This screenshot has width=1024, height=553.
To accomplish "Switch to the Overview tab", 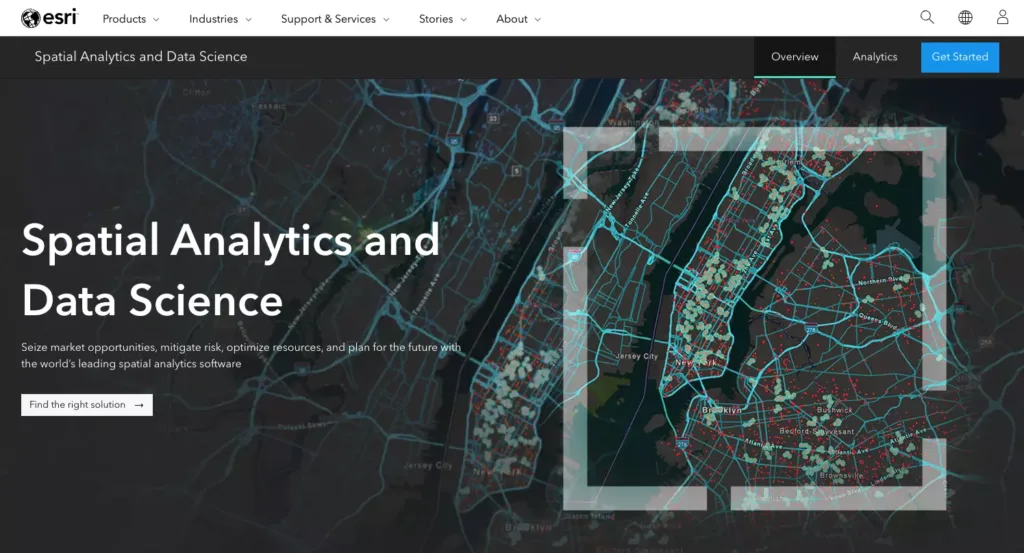I will coord(795,57).
